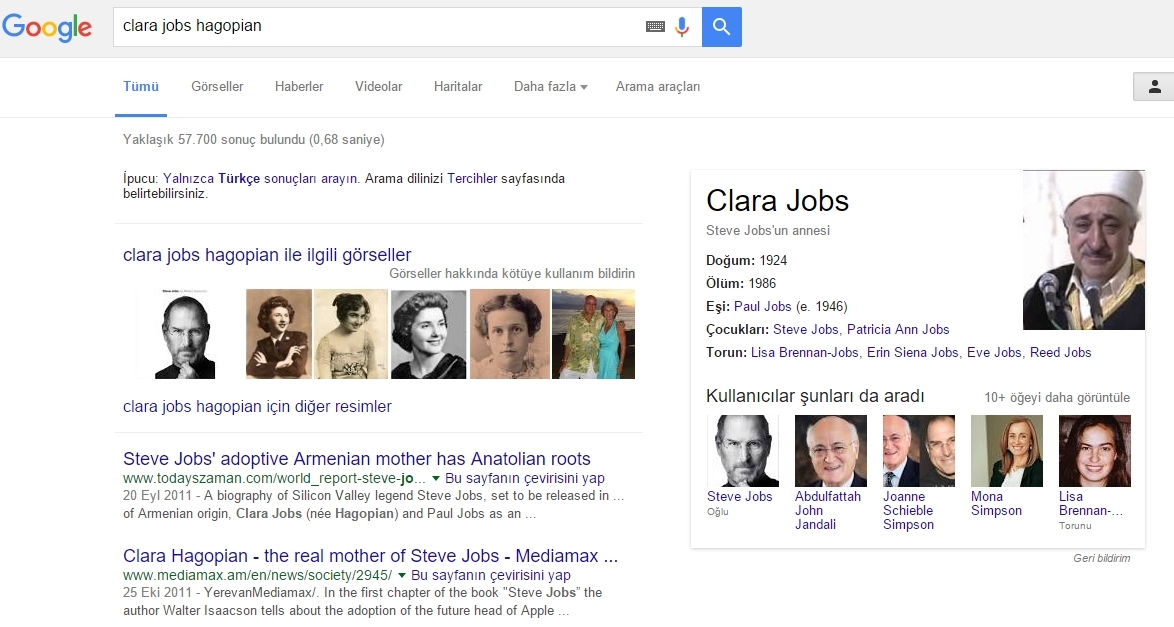Click the 'Abdulfattah John Jandali' name link
Screen dimensions: 1174x627
pyautogui.click(x=828, y=510)
